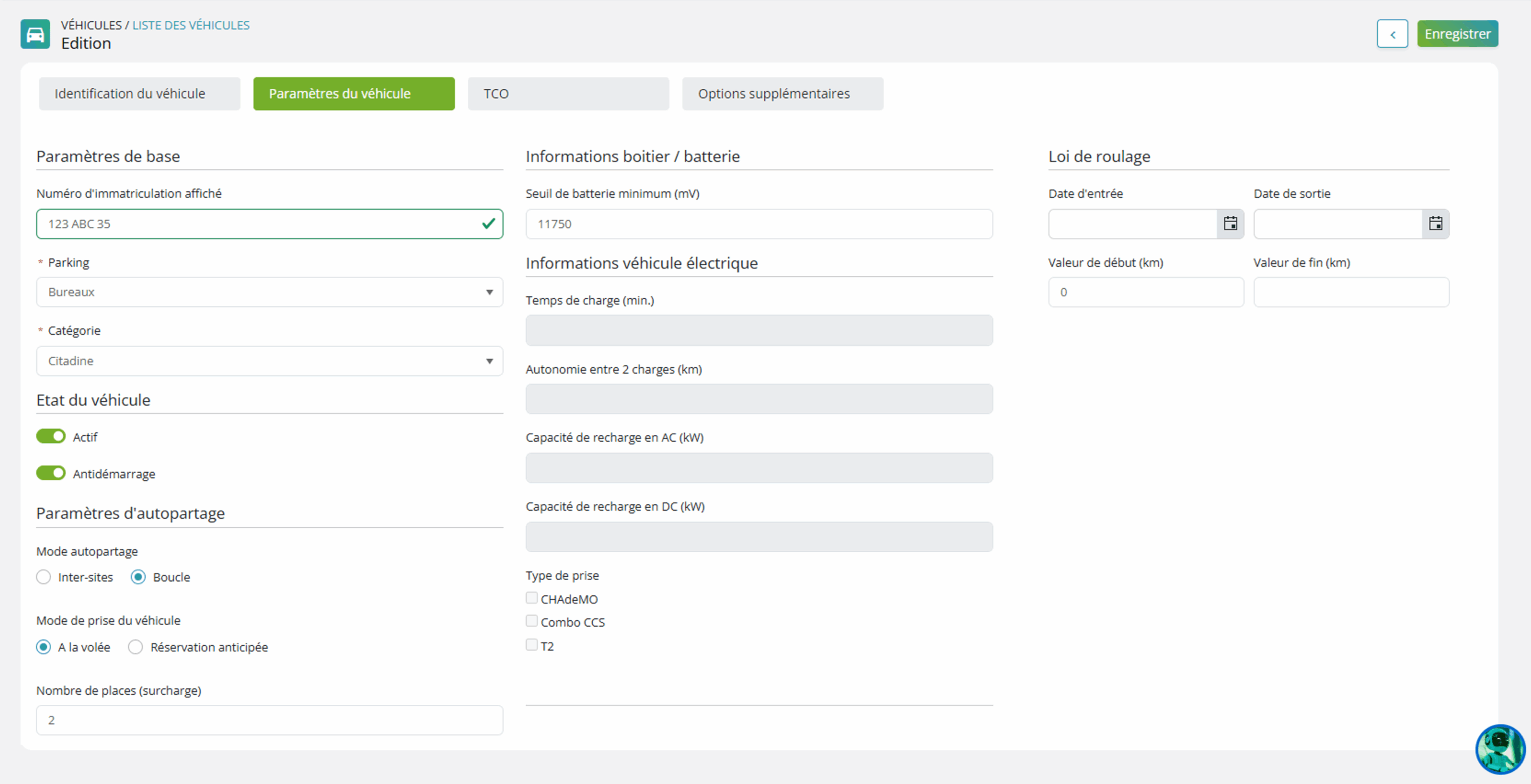Image resolution: width=1531 pixels, height=784 pixels.
Task: Open the Date d'entrée calendar picker
Action: coord(1230,223)
